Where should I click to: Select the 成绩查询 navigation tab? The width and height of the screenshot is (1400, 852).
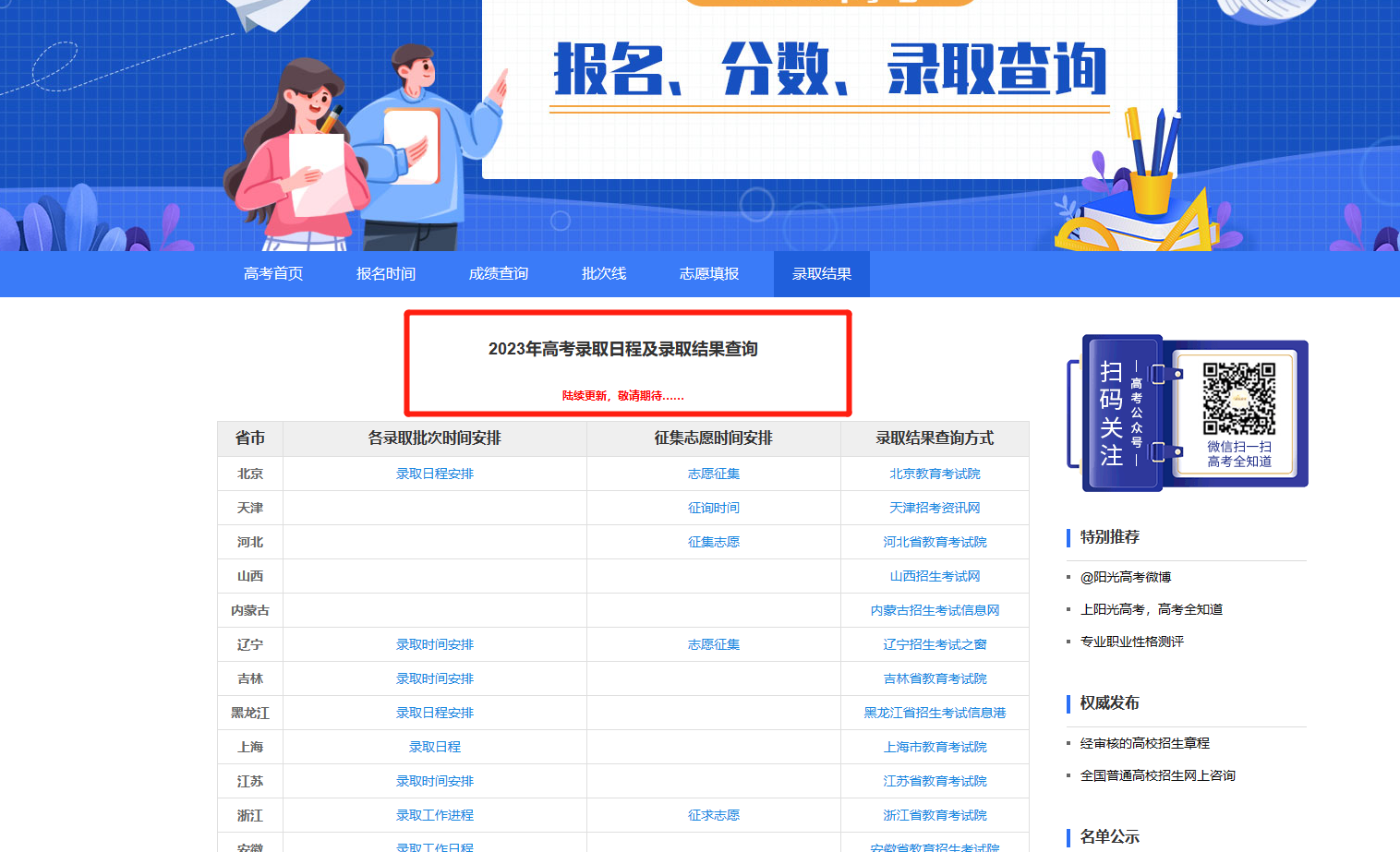pyautogui.click(x=499, y=274)
